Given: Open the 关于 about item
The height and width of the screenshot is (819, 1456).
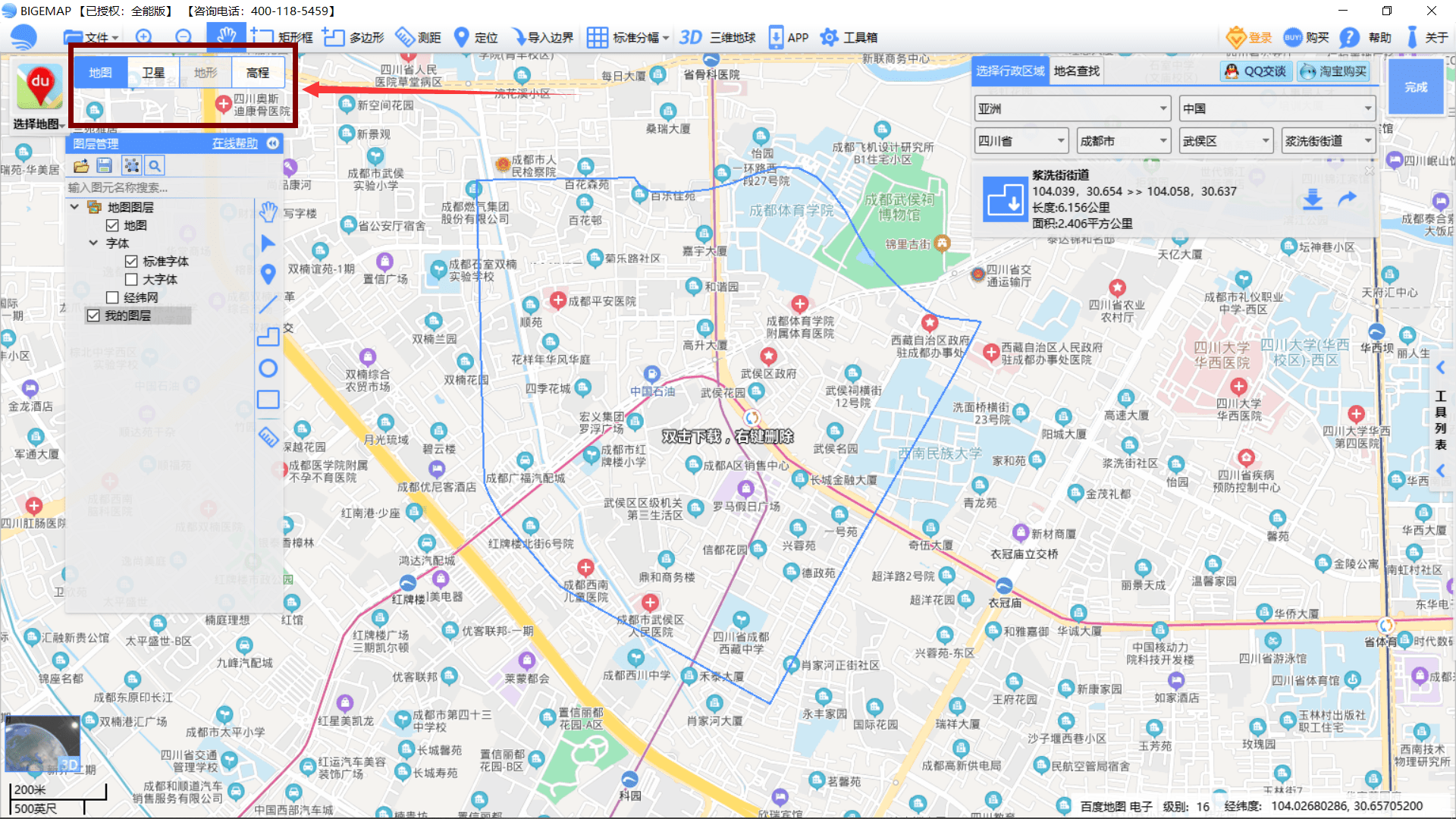Looking at the screenshot, I should (x=1426, y=37).
